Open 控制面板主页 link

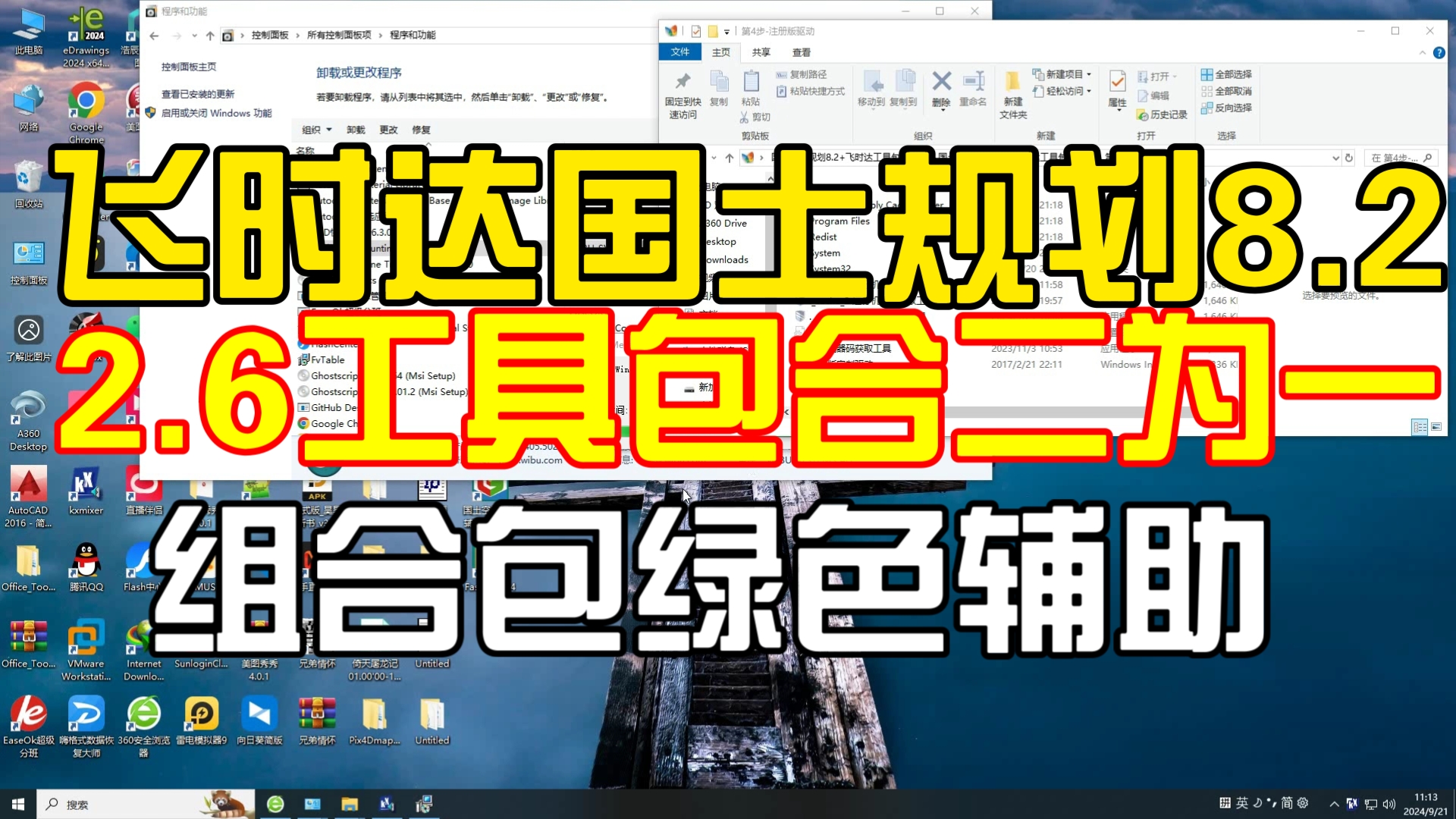[189, 67]
